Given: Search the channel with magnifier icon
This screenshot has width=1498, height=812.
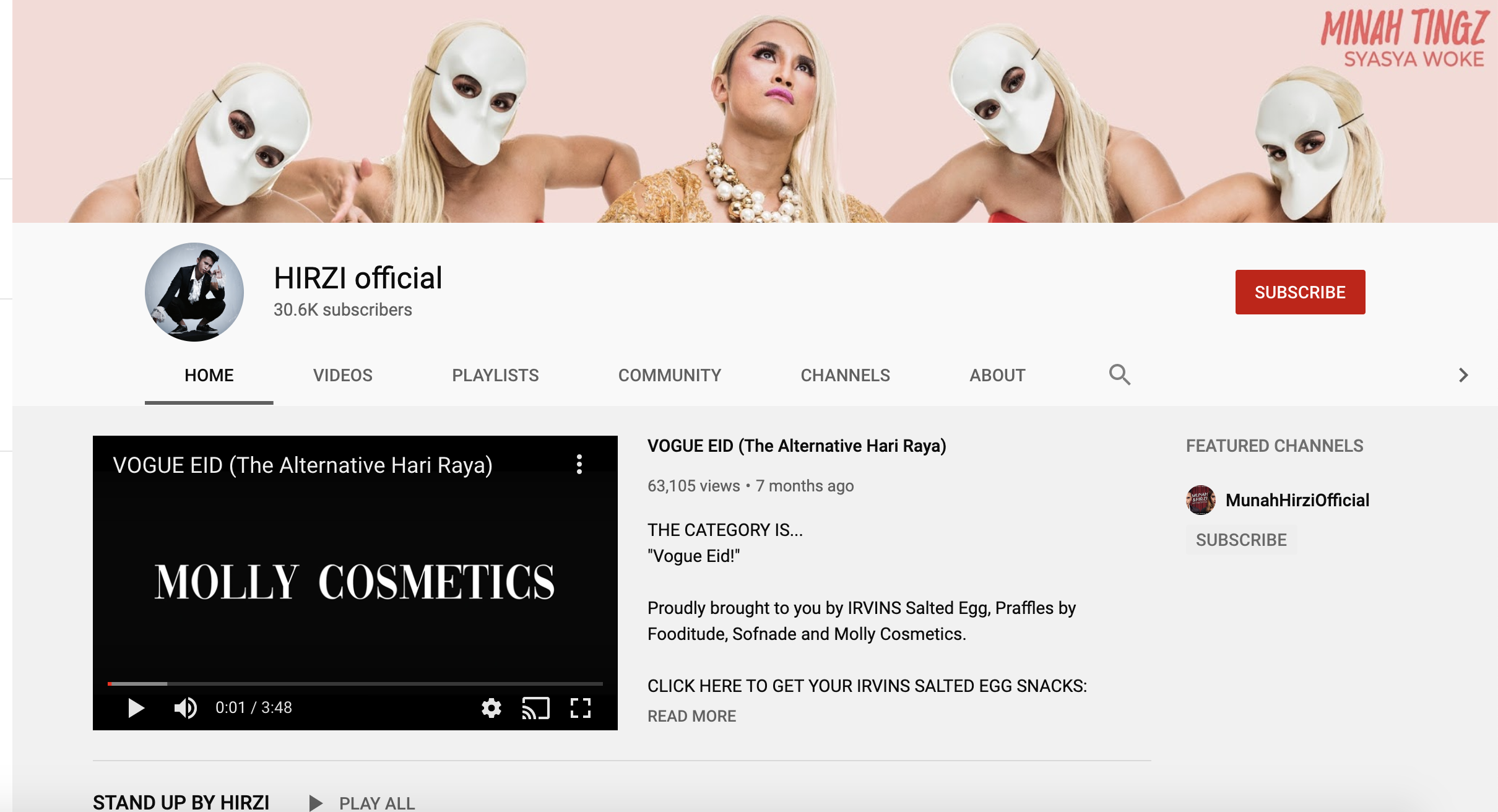Looking at the screenshot, I should click(1120, 374).
